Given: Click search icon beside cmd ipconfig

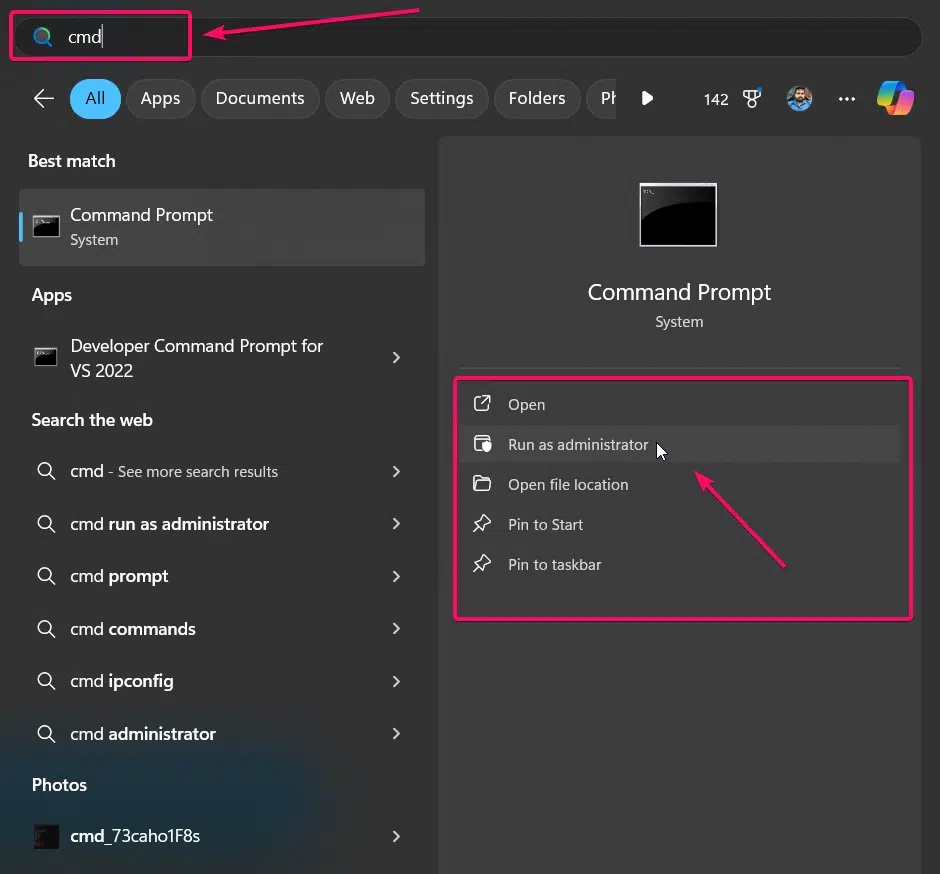Looking at the screenshot, I should tap(46, 681).
